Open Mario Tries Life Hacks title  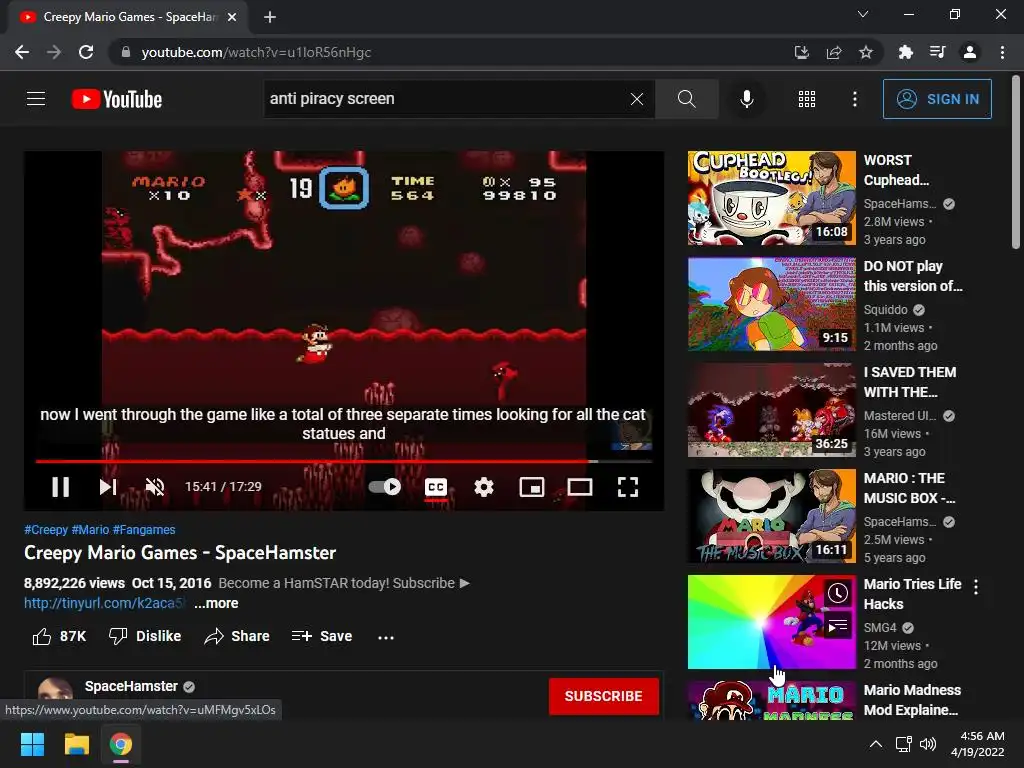[x=912, y=594]
